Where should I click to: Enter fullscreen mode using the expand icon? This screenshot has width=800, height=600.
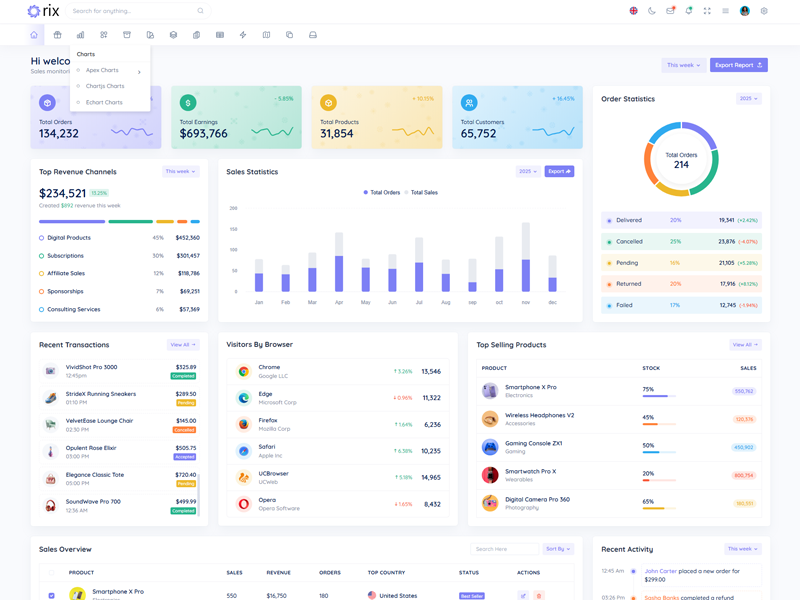707,11
